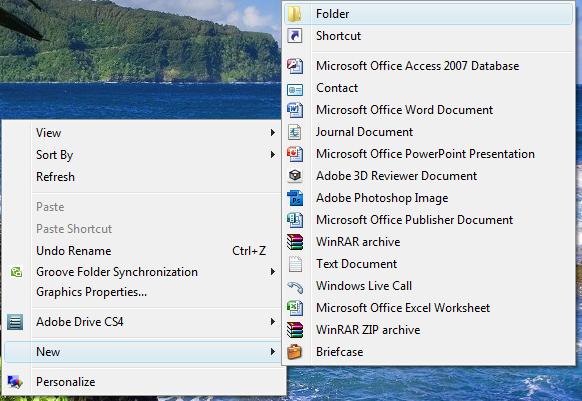Expand the Sort By submenu arrow
582x401 pixels.
273,154
